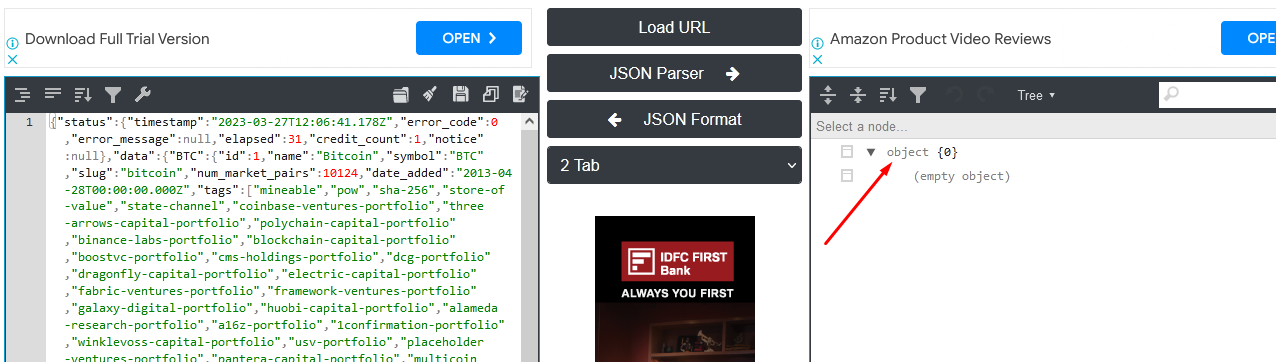Image resolution: width=1276 pixels, height=362 pixels.
Task: Click the open file folder icon
Action: pyautogui.click(x=401, y=95)
